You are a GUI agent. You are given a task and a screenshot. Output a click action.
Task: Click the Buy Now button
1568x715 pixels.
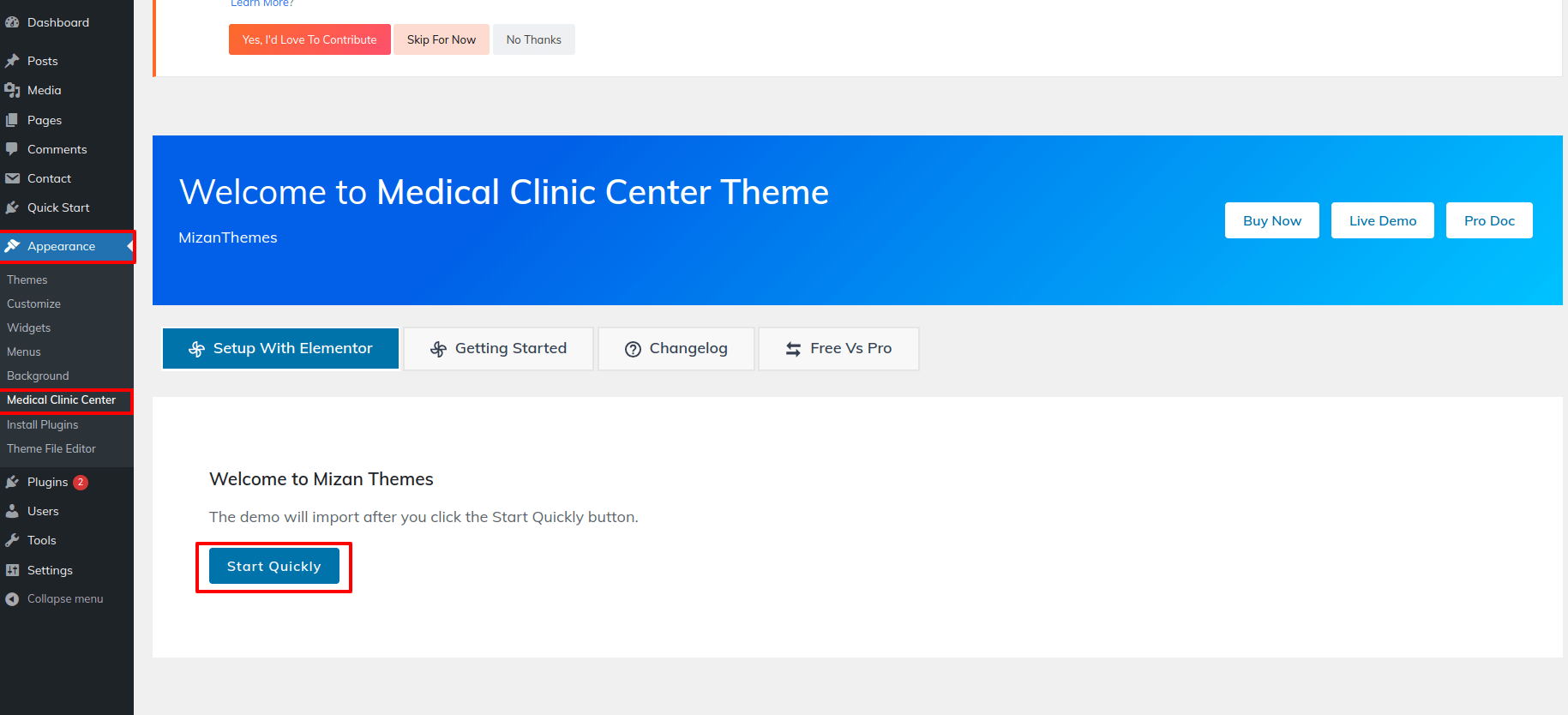click(x=1271, y=220)
